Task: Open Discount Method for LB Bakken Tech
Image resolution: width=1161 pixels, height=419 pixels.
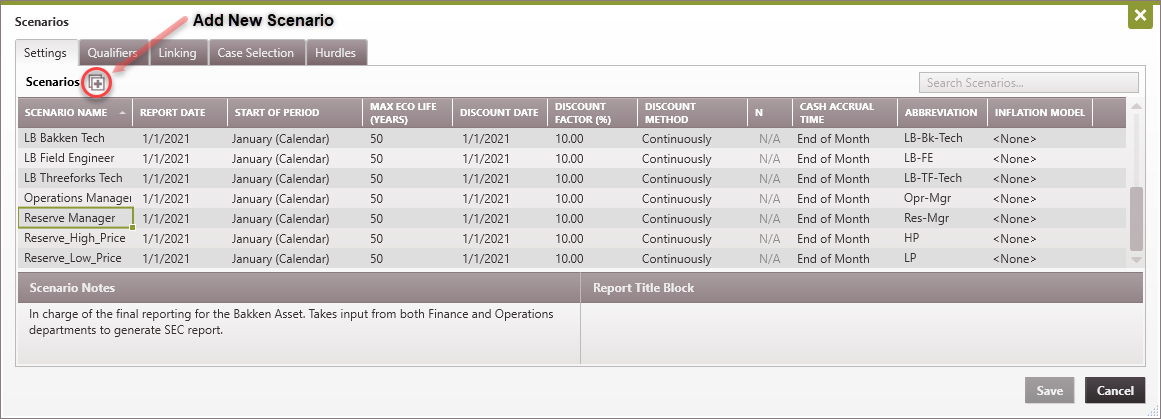Action: coord(676,139)
